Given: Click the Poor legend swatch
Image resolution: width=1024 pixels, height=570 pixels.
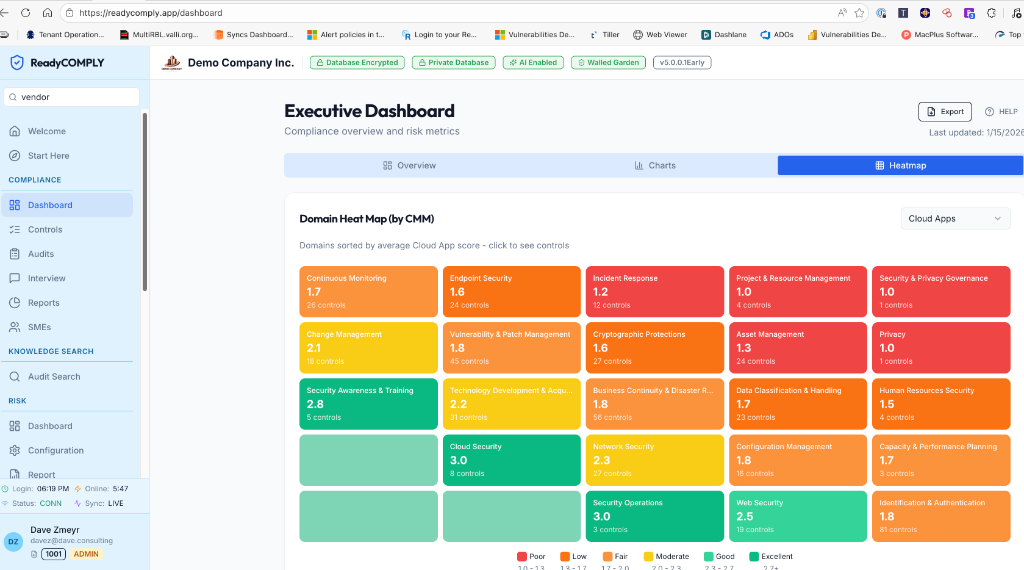Looking at the screenshot, I should pos(521,556).
